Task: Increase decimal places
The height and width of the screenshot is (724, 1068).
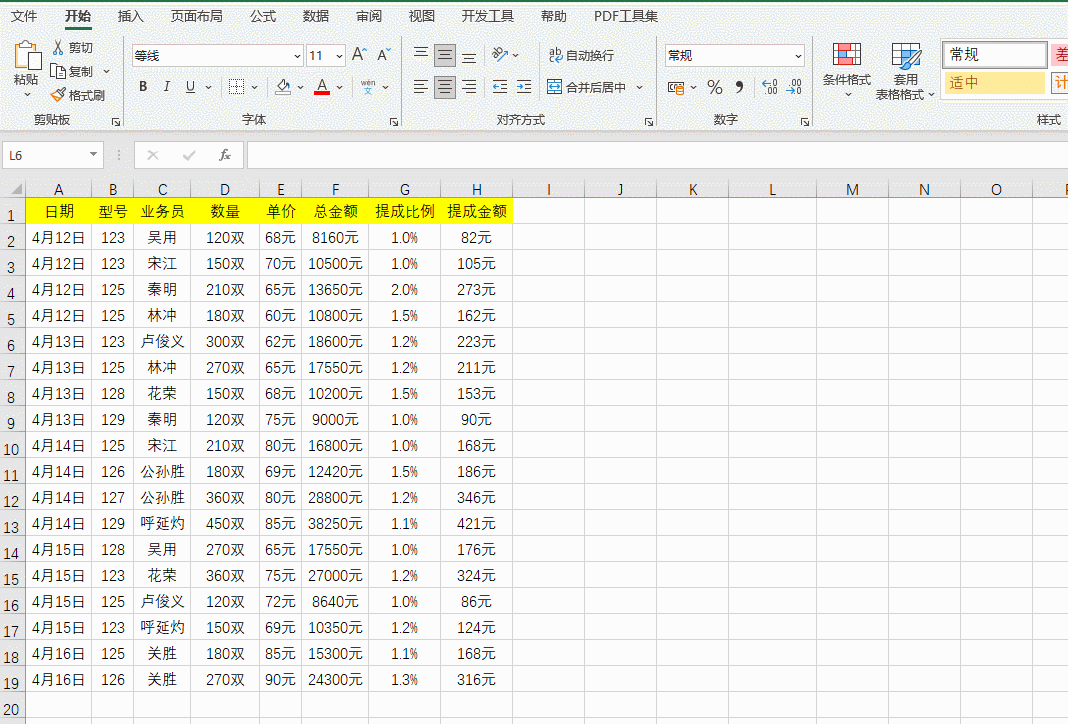Action: (770, 87)
